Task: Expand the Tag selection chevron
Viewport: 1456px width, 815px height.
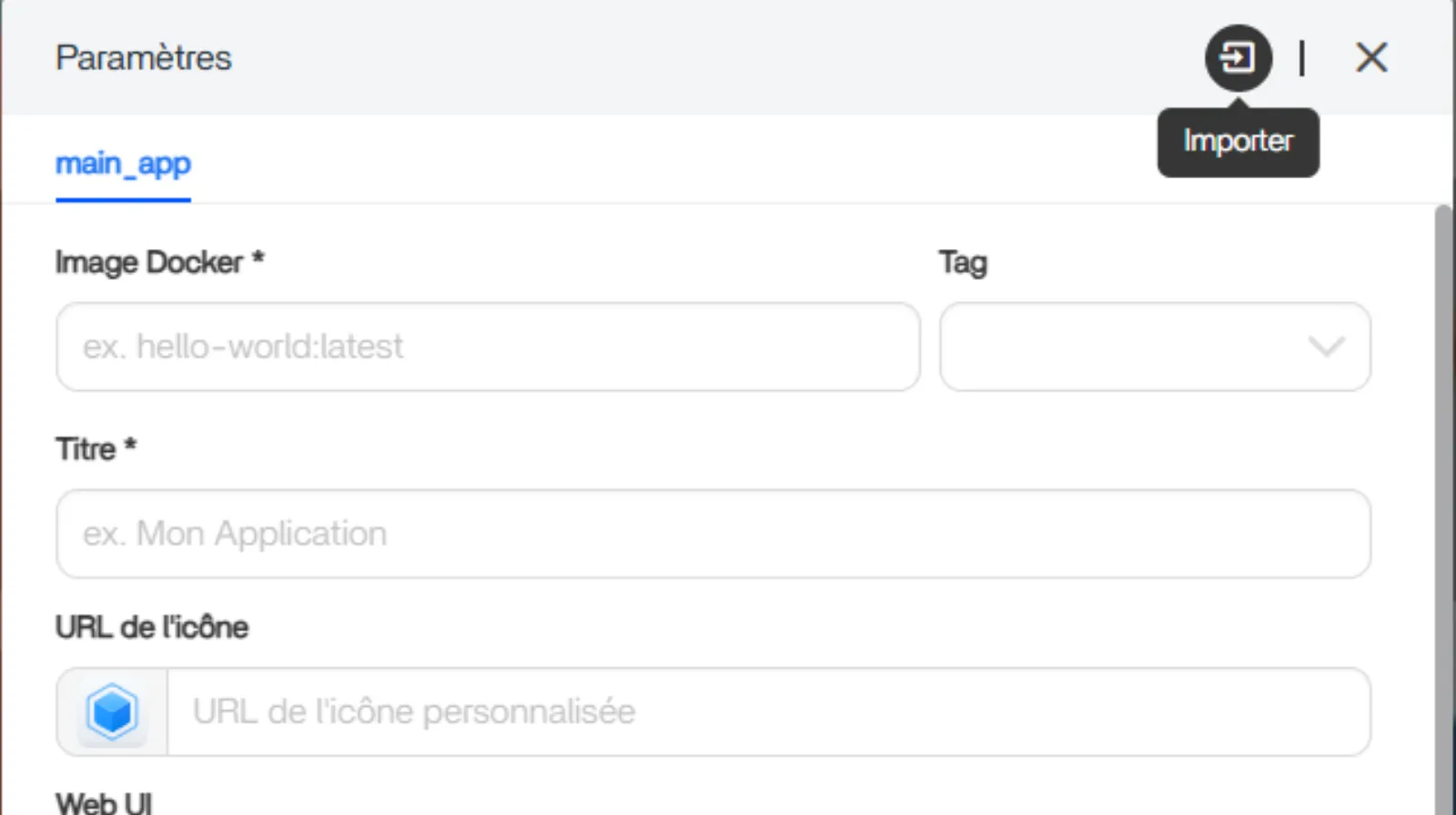Action: point(1325,347)
